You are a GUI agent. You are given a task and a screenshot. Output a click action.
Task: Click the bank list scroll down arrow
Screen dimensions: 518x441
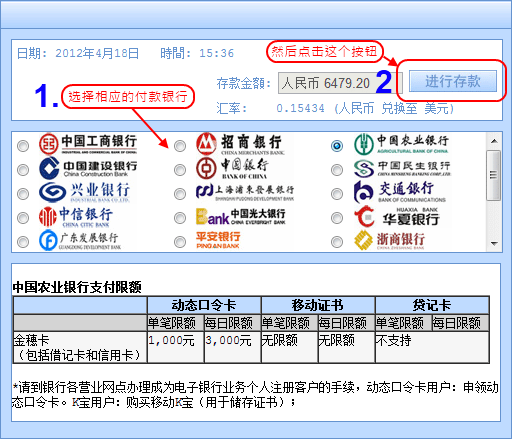494,244
